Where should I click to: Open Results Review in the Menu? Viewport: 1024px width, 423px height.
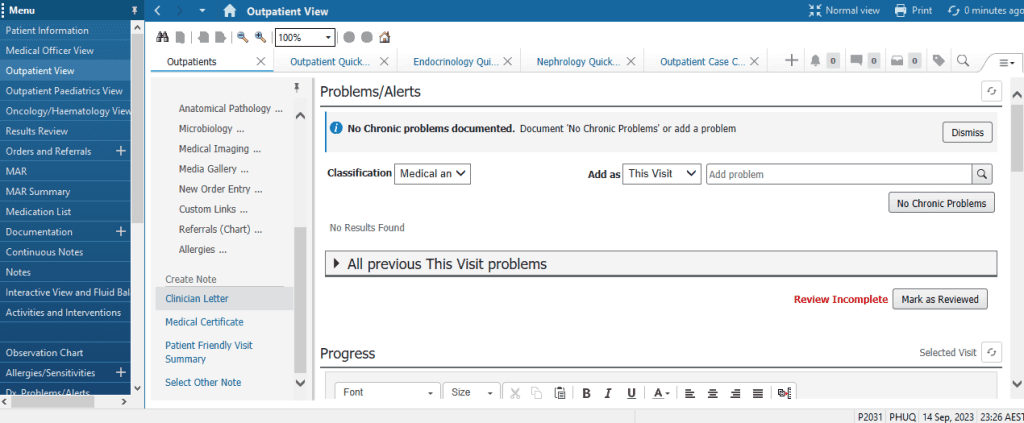point(37,131)
